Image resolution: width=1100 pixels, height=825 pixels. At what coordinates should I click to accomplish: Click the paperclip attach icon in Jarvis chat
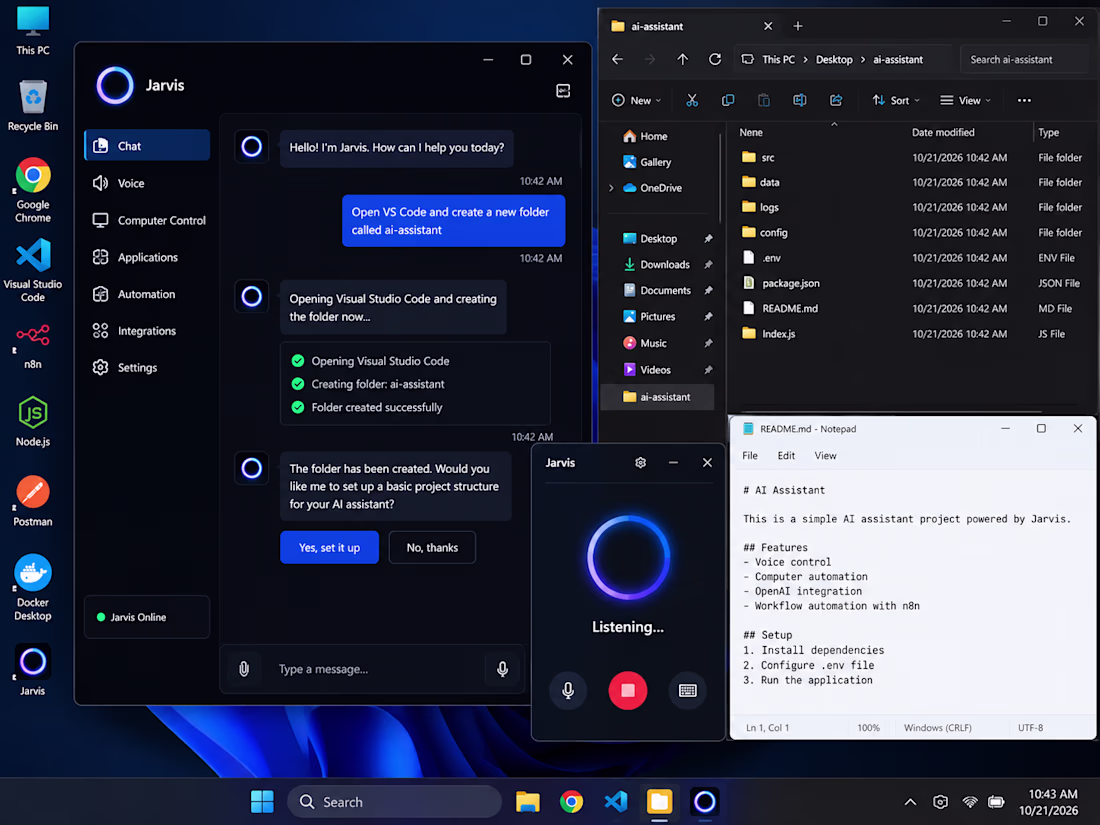243,669
